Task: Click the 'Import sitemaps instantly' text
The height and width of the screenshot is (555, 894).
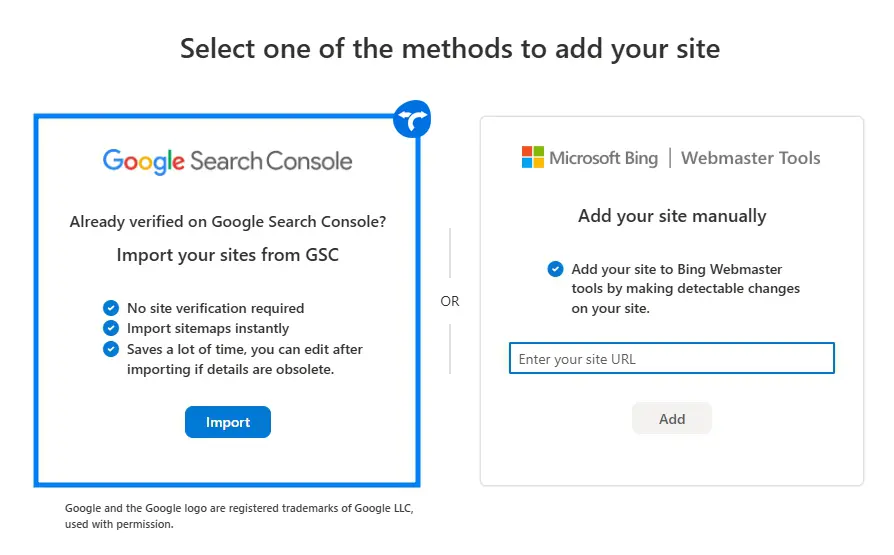Action: (x=208, y=328)
